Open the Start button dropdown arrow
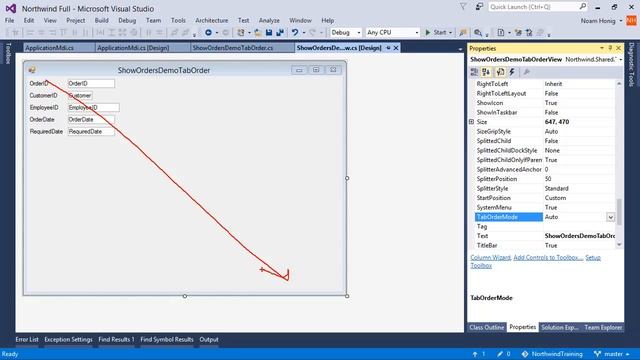 click(x=451, y=33)
